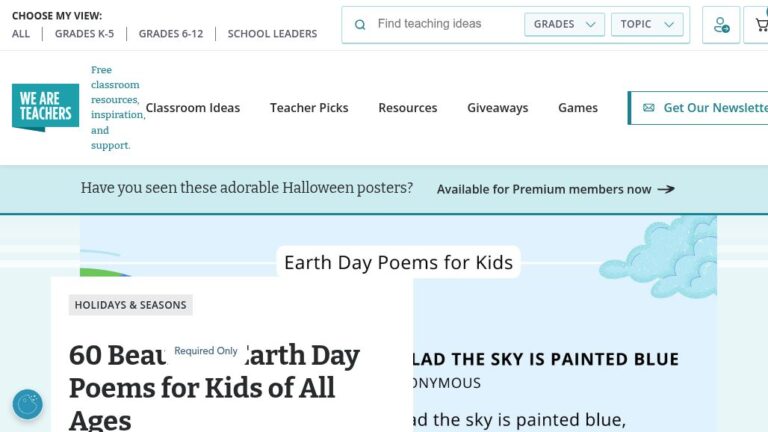
Task: Click the Premium members arrow icon
Action: [666, 189]
